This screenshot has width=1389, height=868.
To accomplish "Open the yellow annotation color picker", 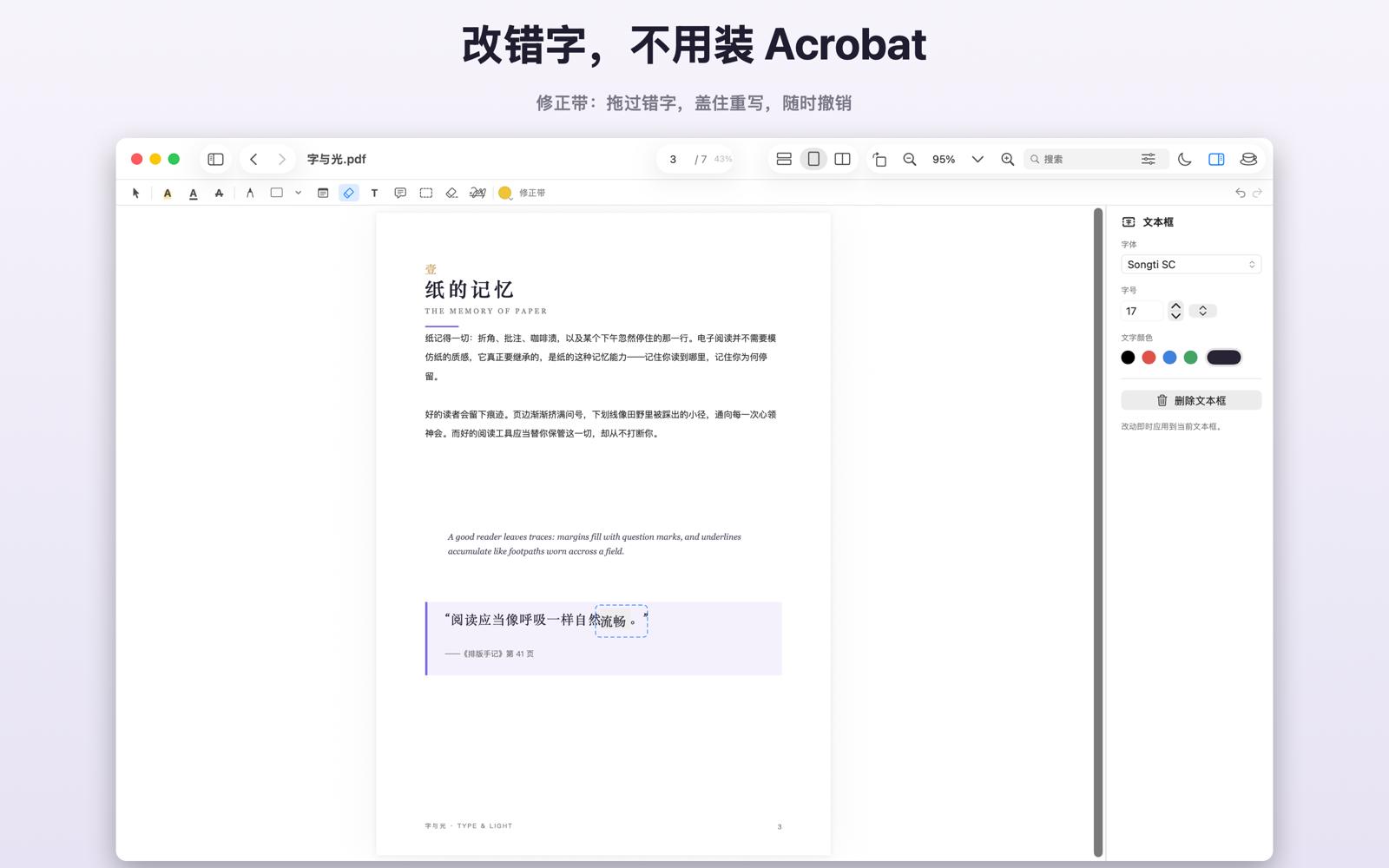I will pos(505,193).
